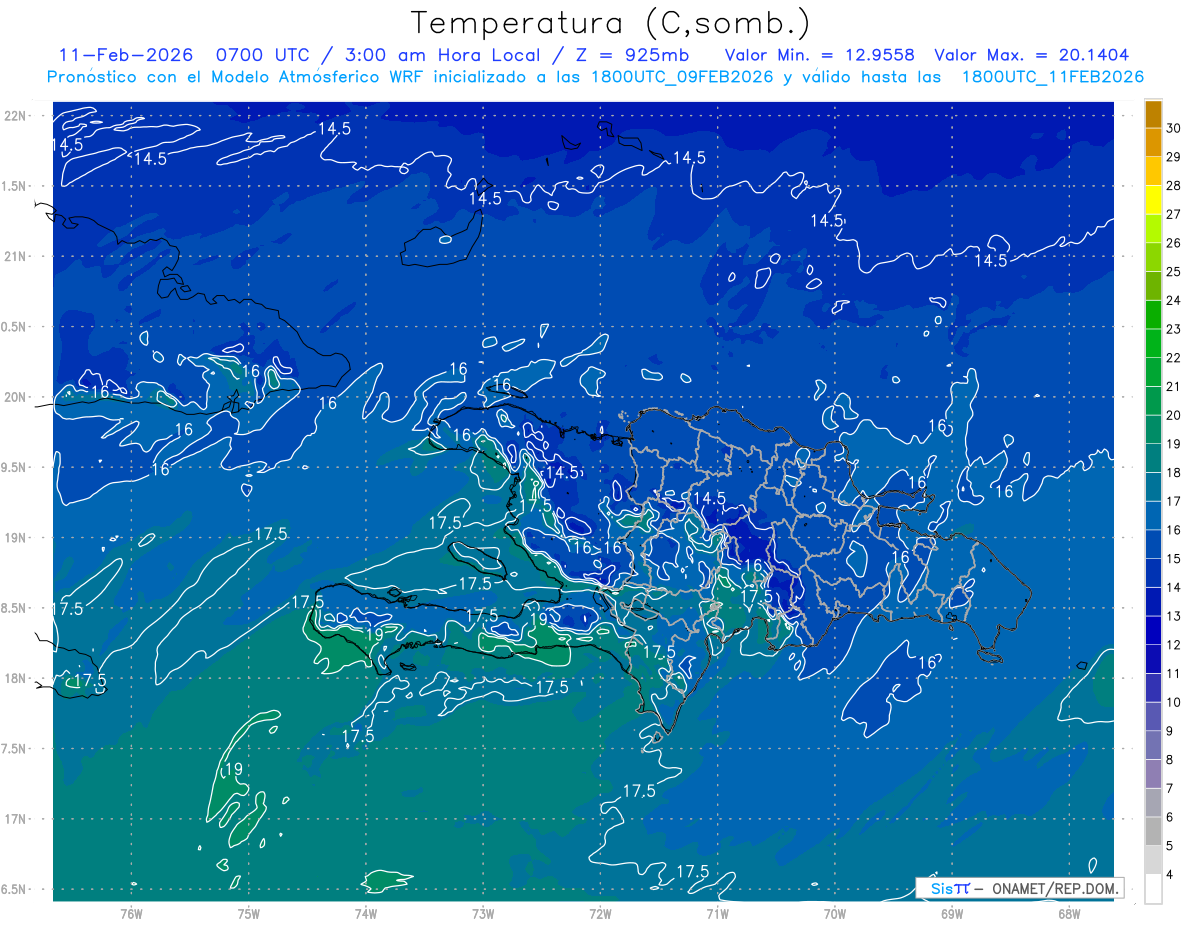Click the '68W' longitude axis label
Screen dimensions: 1200x927
pos(1069,914)
